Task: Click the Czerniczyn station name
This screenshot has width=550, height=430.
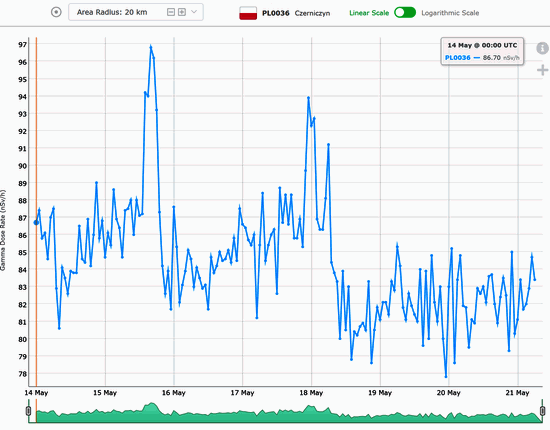Action: [312, 13]
